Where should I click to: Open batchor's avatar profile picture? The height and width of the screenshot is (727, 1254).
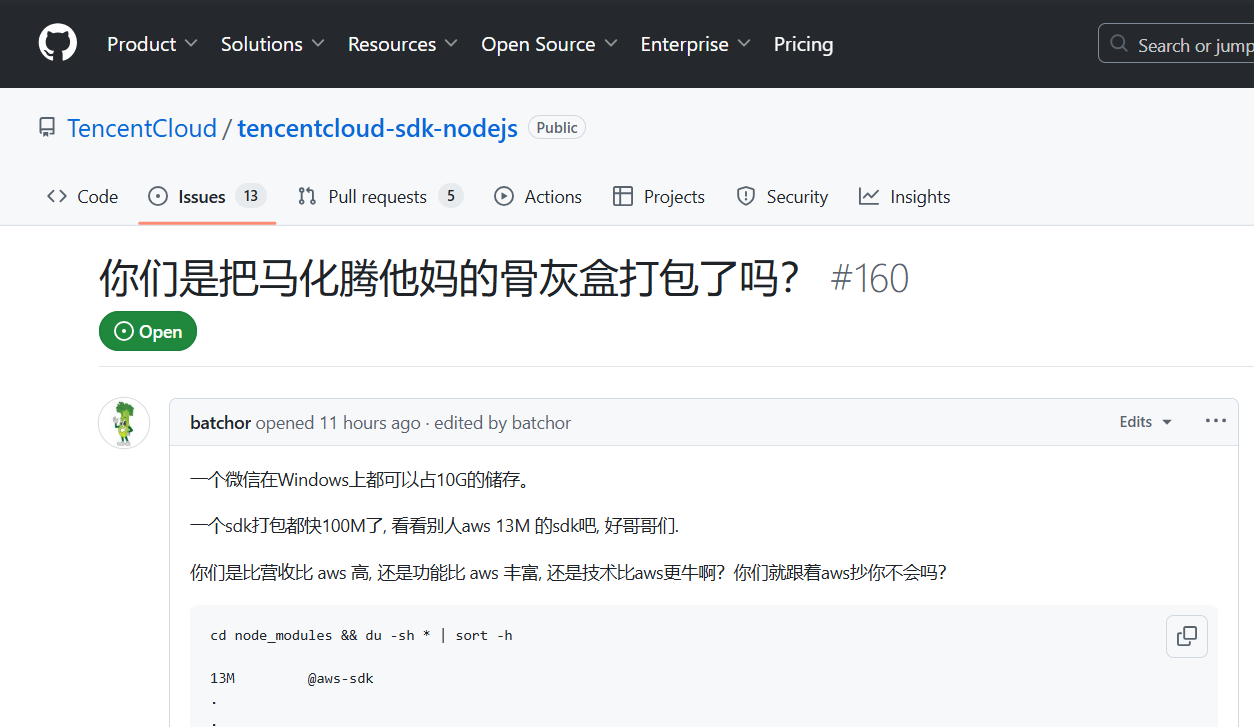124,423
